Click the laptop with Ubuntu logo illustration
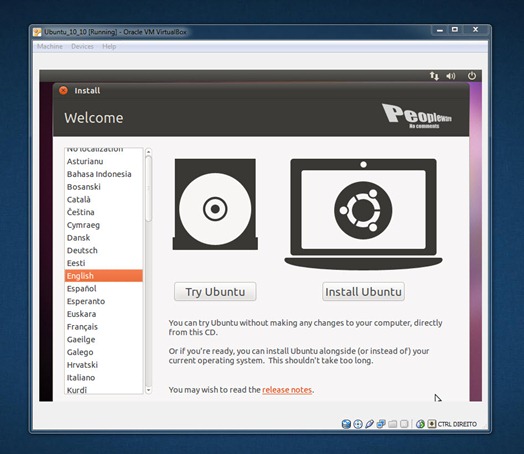The image size is (524, 454). [x=363, y=214]
